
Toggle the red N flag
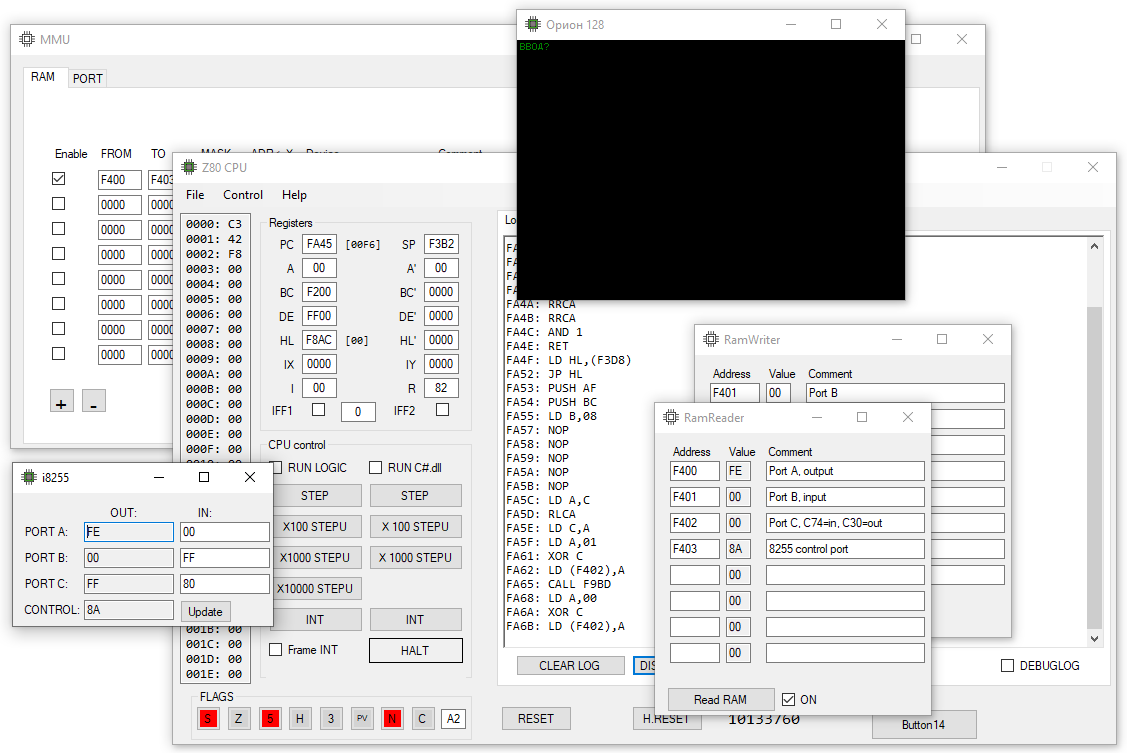pyautogui.click(x=392, y=719)
